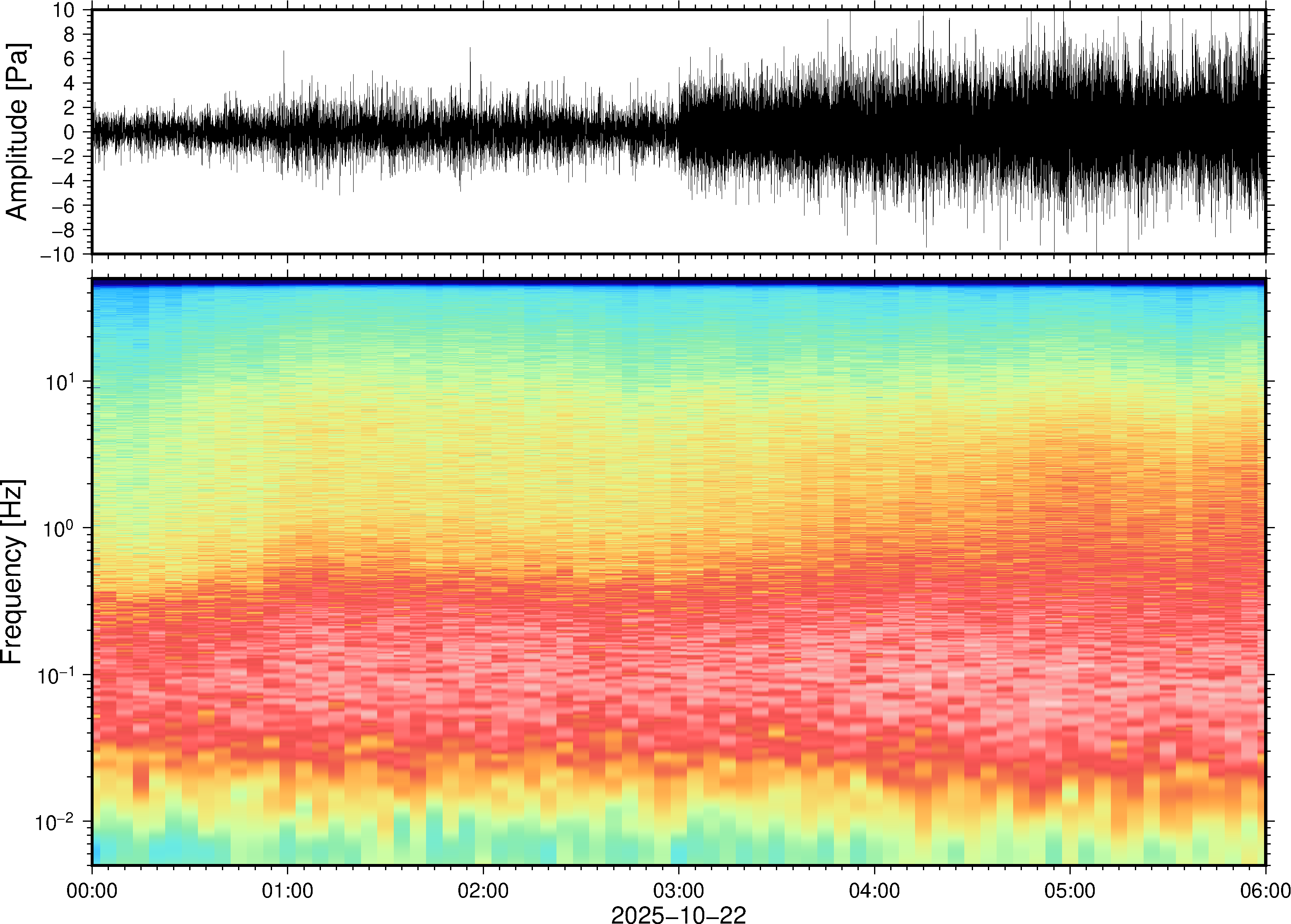Click the 04:00 time axis label
The width and height of the screenshot is (1291, 924).
874,890
